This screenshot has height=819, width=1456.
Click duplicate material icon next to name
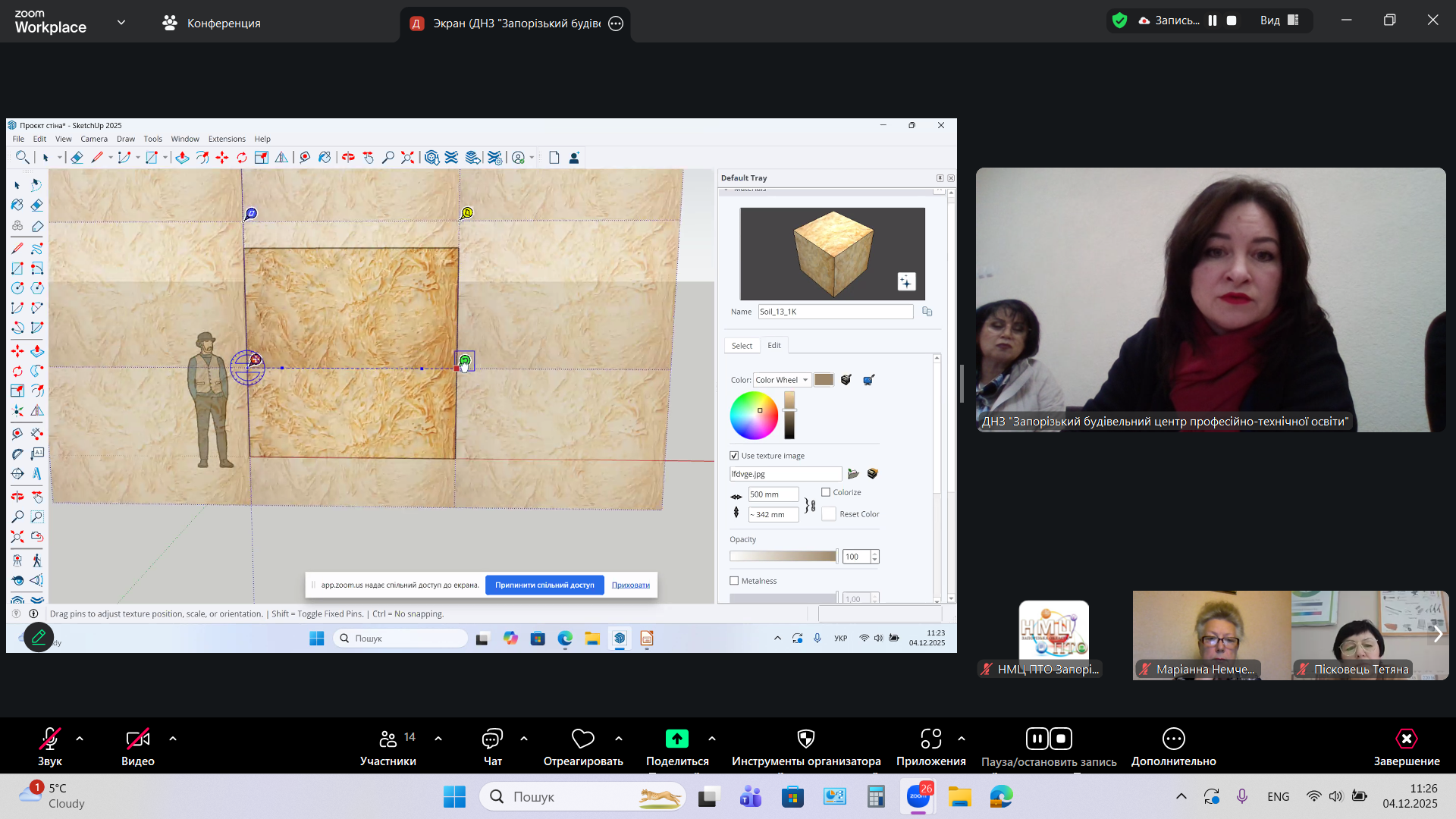927,312
